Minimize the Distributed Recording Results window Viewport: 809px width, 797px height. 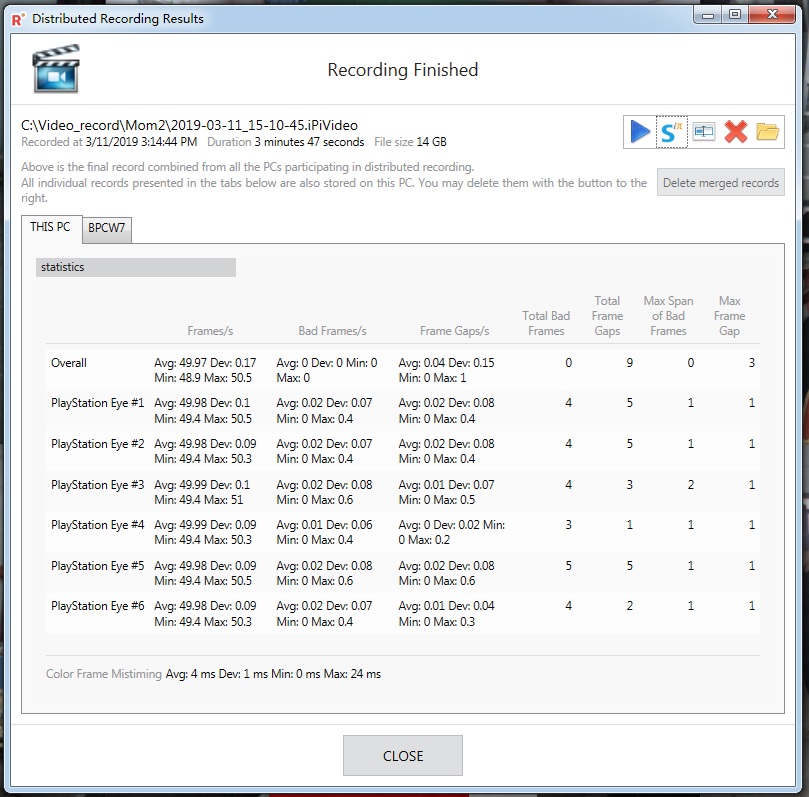pyautogui.click(x=708, y=15)
